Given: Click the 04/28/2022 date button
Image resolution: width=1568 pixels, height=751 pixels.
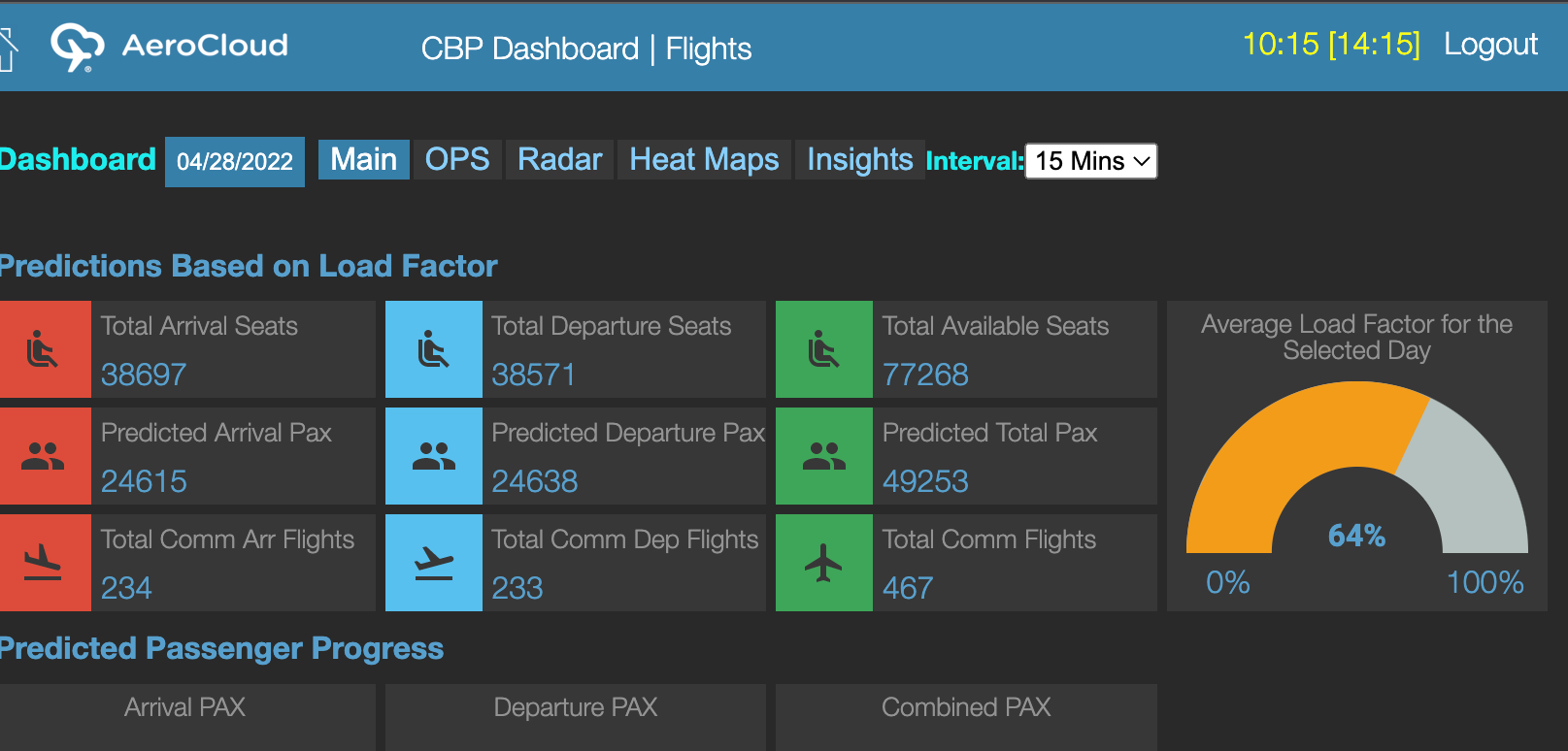Looking at the screenshot, I should tap(235, 162).
